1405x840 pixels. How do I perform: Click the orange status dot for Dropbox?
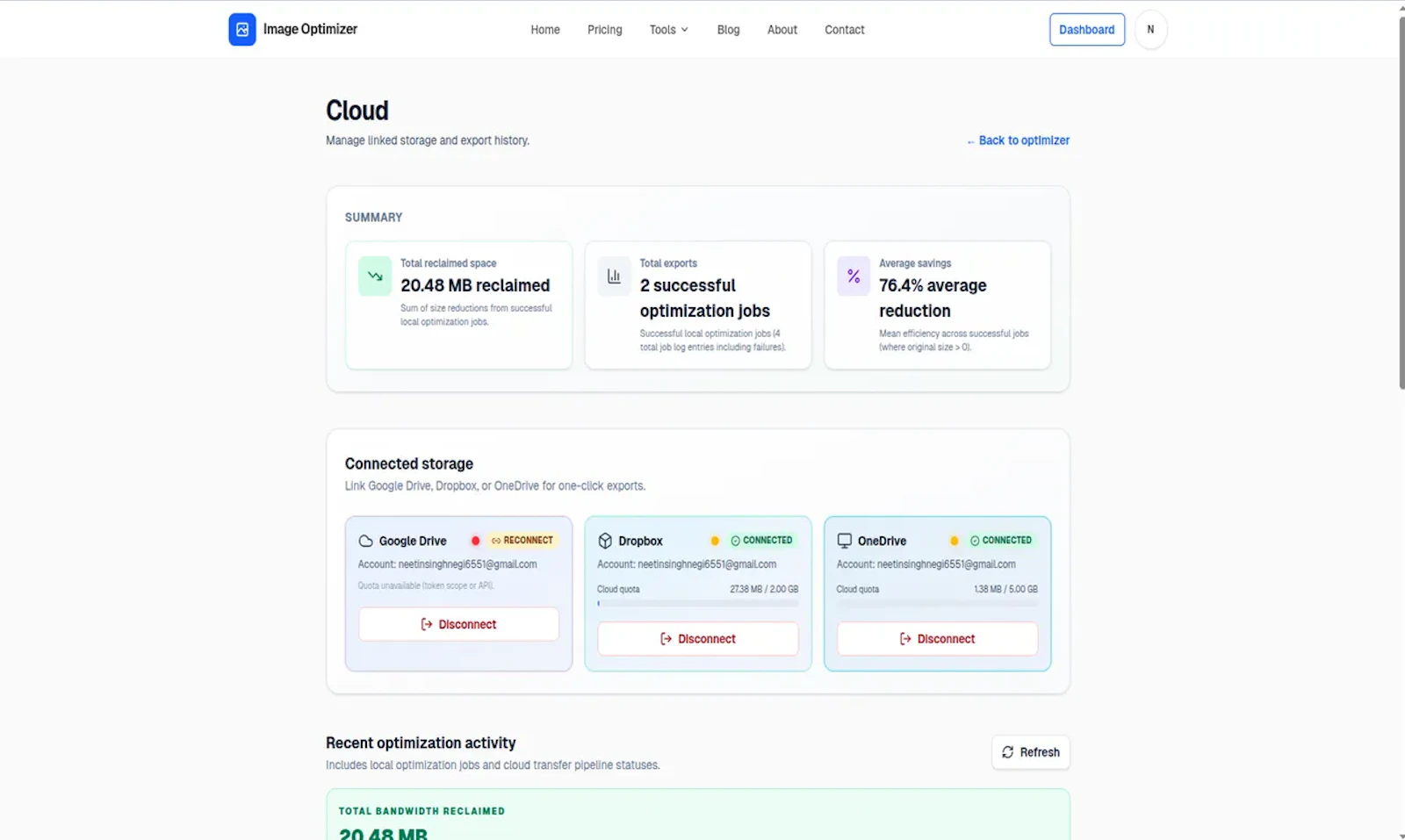point(715,541)
